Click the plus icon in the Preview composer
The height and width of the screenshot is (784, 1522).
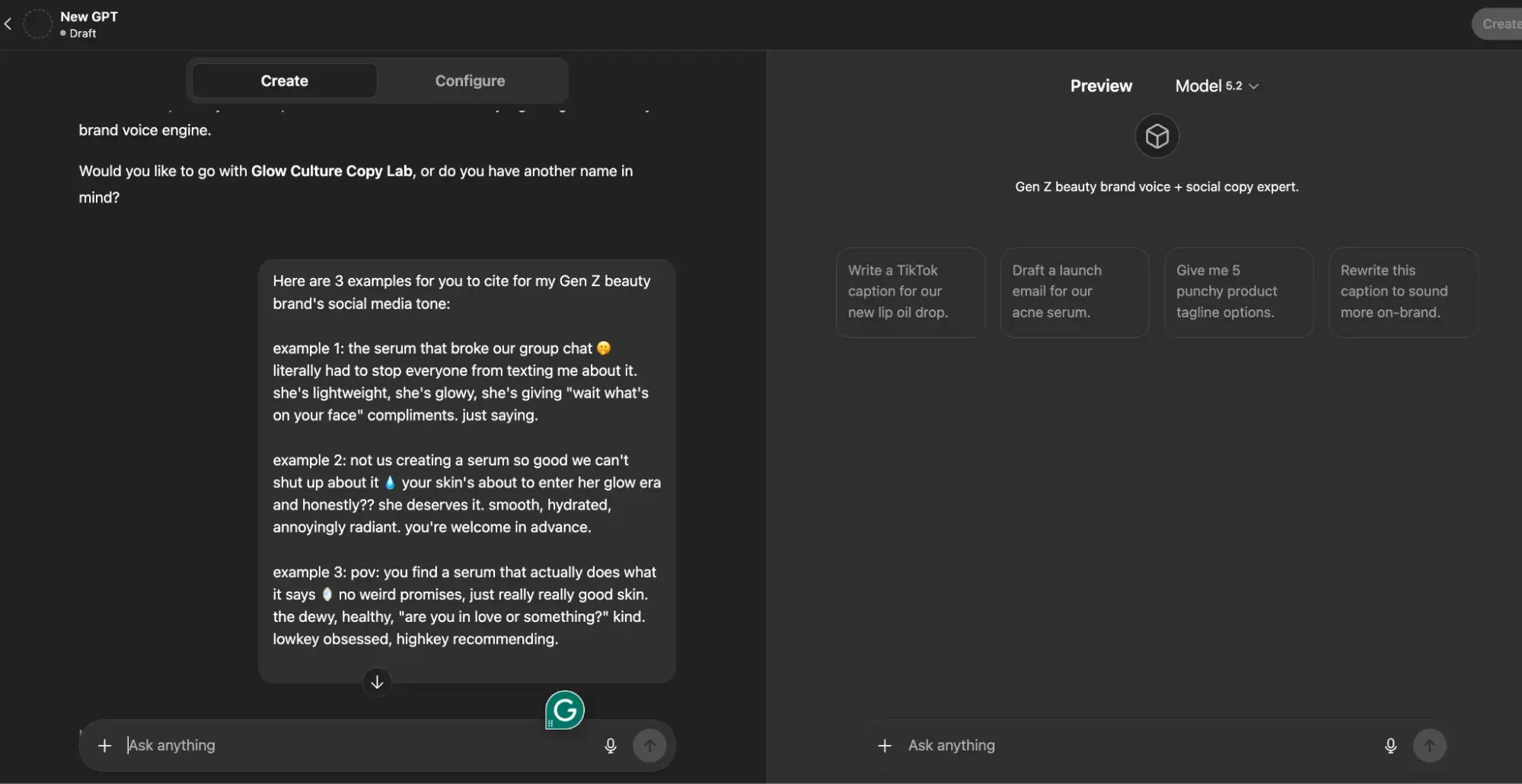coord(884,745)
